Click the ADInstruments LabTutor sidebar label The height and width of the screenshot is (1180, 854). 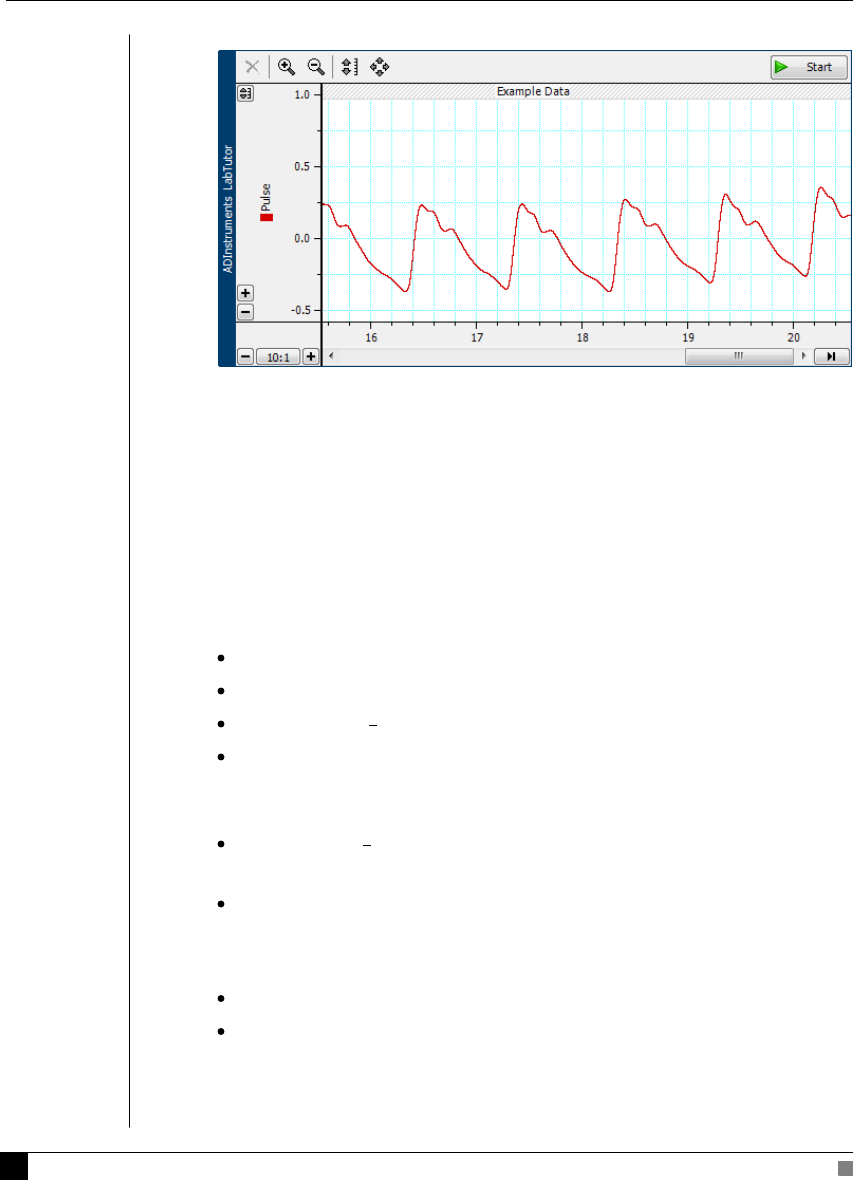[x=228, y=208]
